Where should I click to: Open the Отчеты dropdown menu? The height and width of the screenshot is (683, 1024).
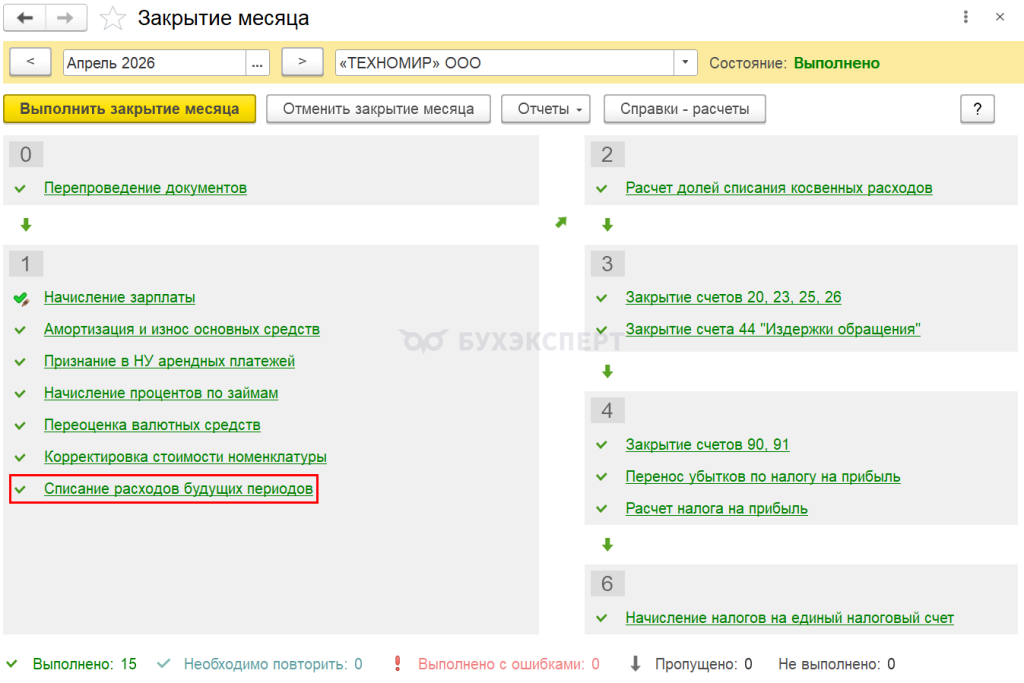[545, 109]
